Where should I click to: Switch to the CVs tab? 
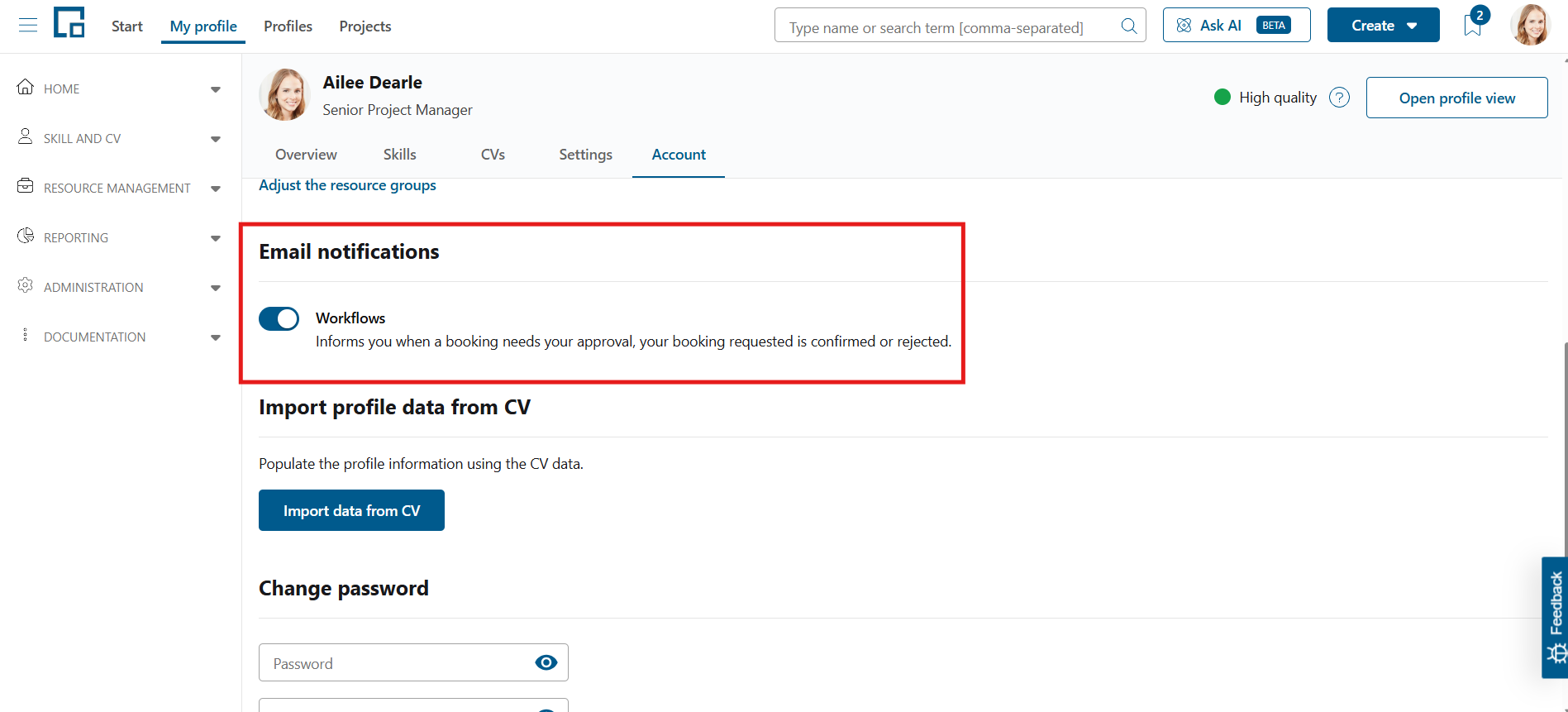click(x=493, y=155)
